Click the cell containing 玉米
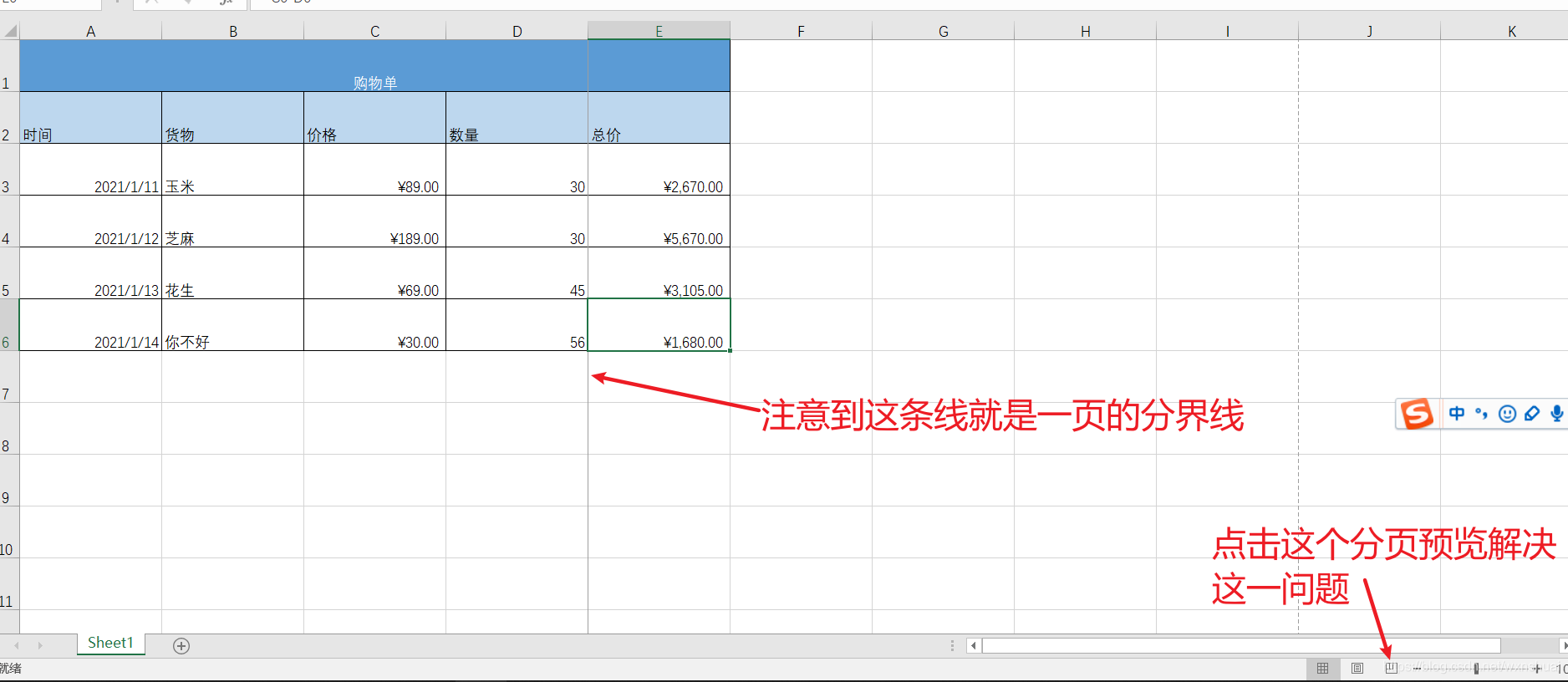Screen dimensions: 1568x682 click(233, 170)
